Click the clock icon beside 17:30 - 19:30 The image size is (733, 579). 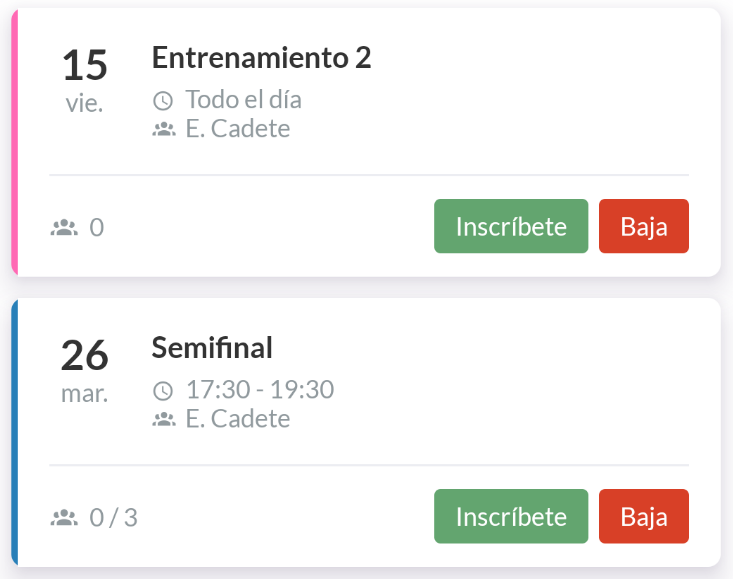coord(163,390)
